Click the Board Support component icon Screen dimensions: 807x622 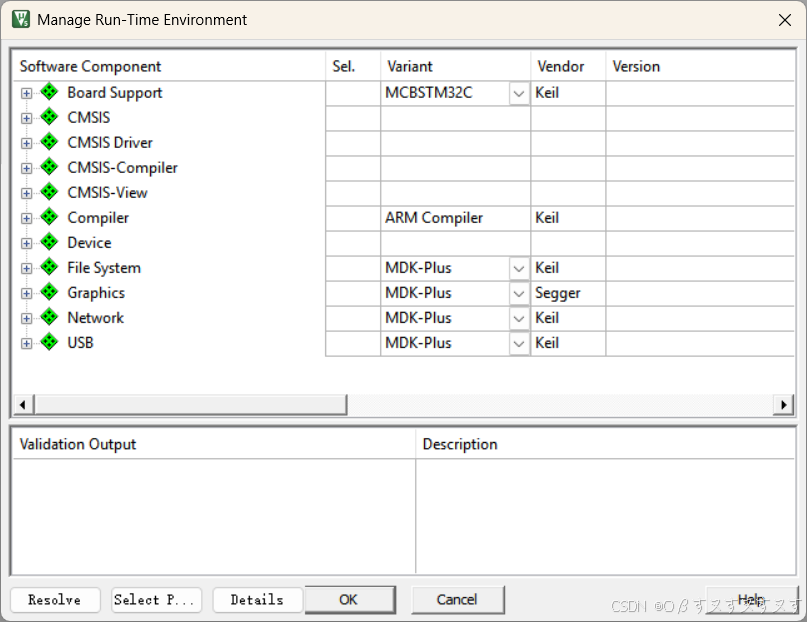point(48,92)
